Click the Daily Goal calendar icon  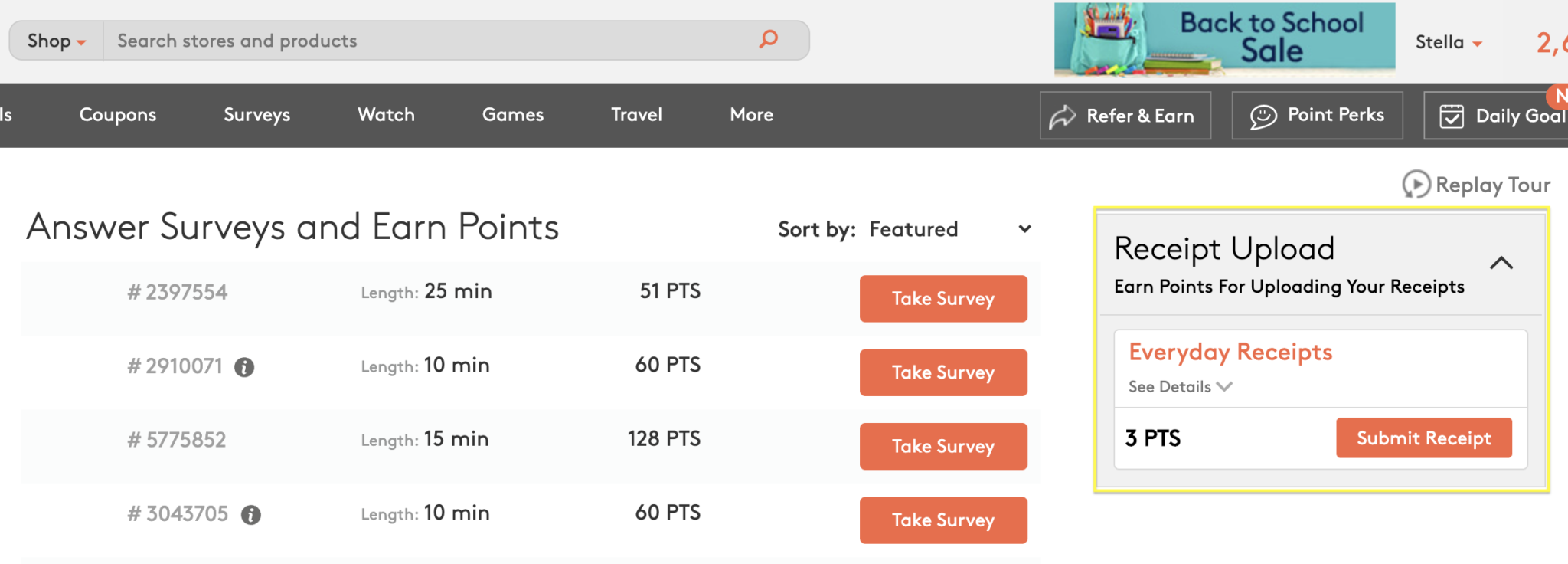pyautogui.click(x=1452, y=116)
